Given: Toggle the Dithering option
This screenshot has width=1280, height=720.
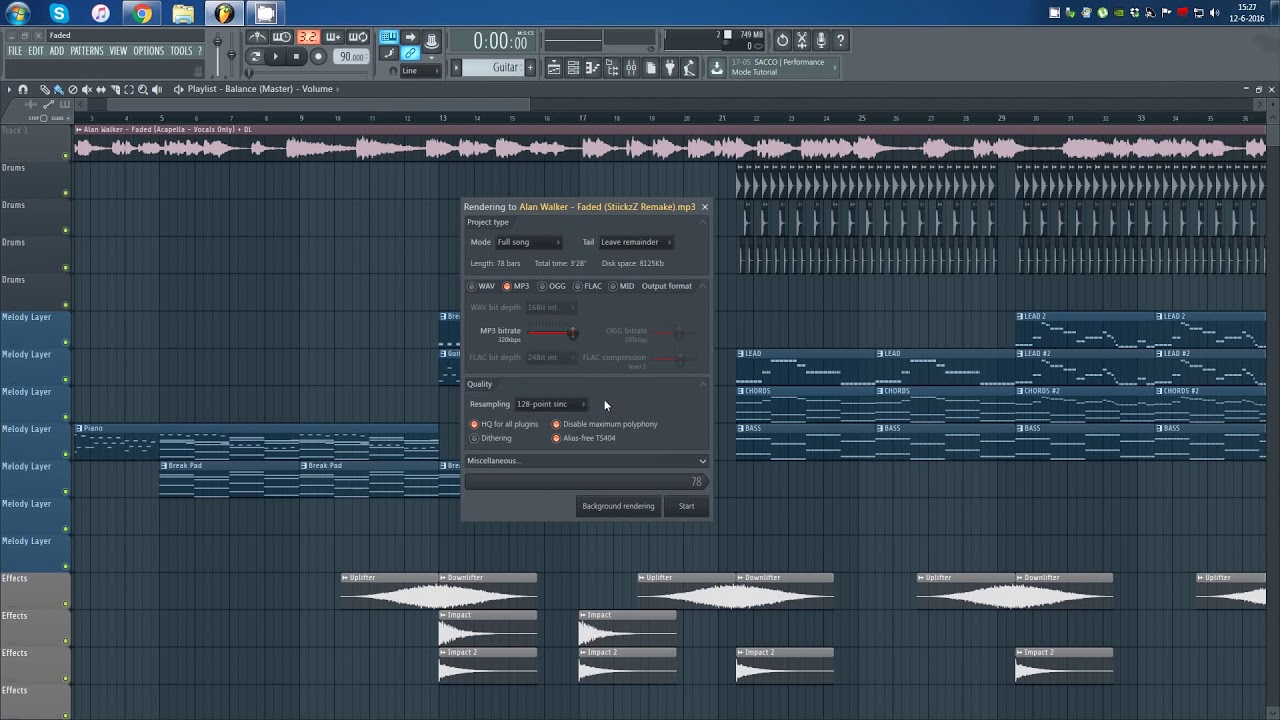Looking at the screenshot, I should coord(491,438).
